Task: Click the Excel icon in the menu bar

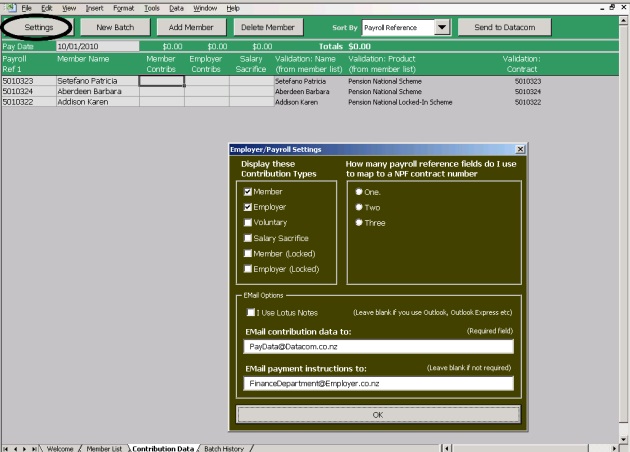Action: click(8, 7)
